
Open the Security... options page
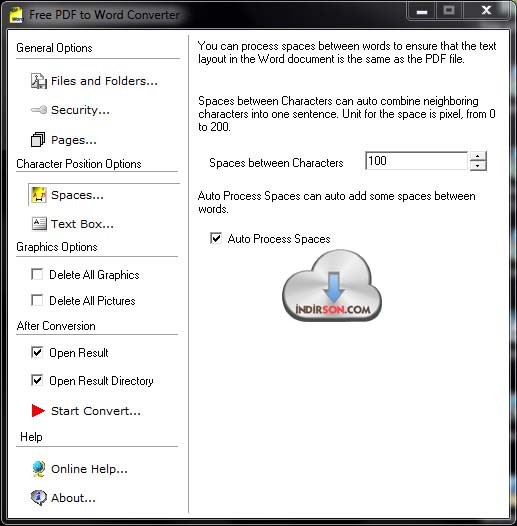pos(80,110)
